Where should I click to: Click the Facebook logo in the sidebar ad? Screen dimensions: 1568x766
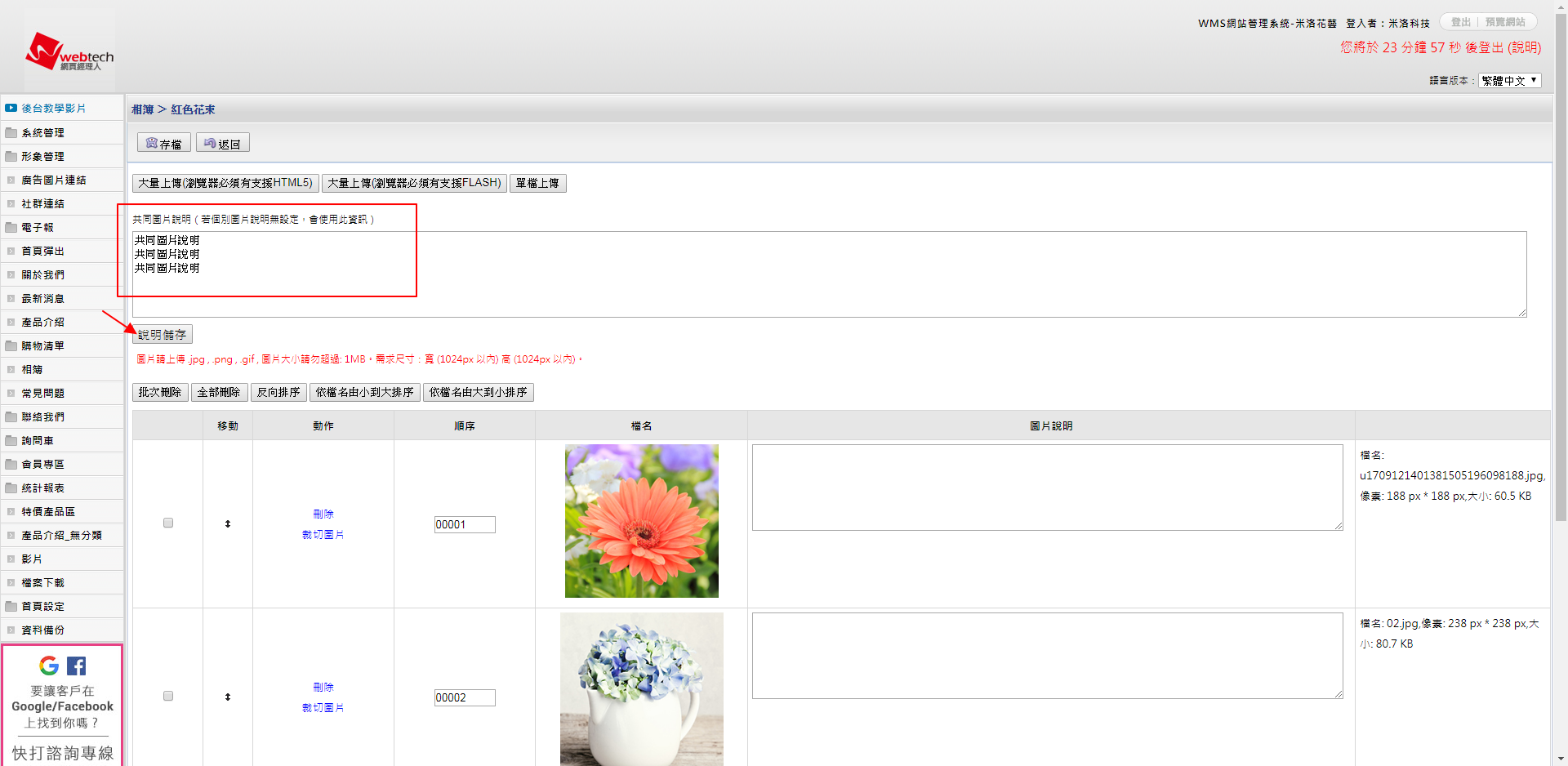coord(76,666)
